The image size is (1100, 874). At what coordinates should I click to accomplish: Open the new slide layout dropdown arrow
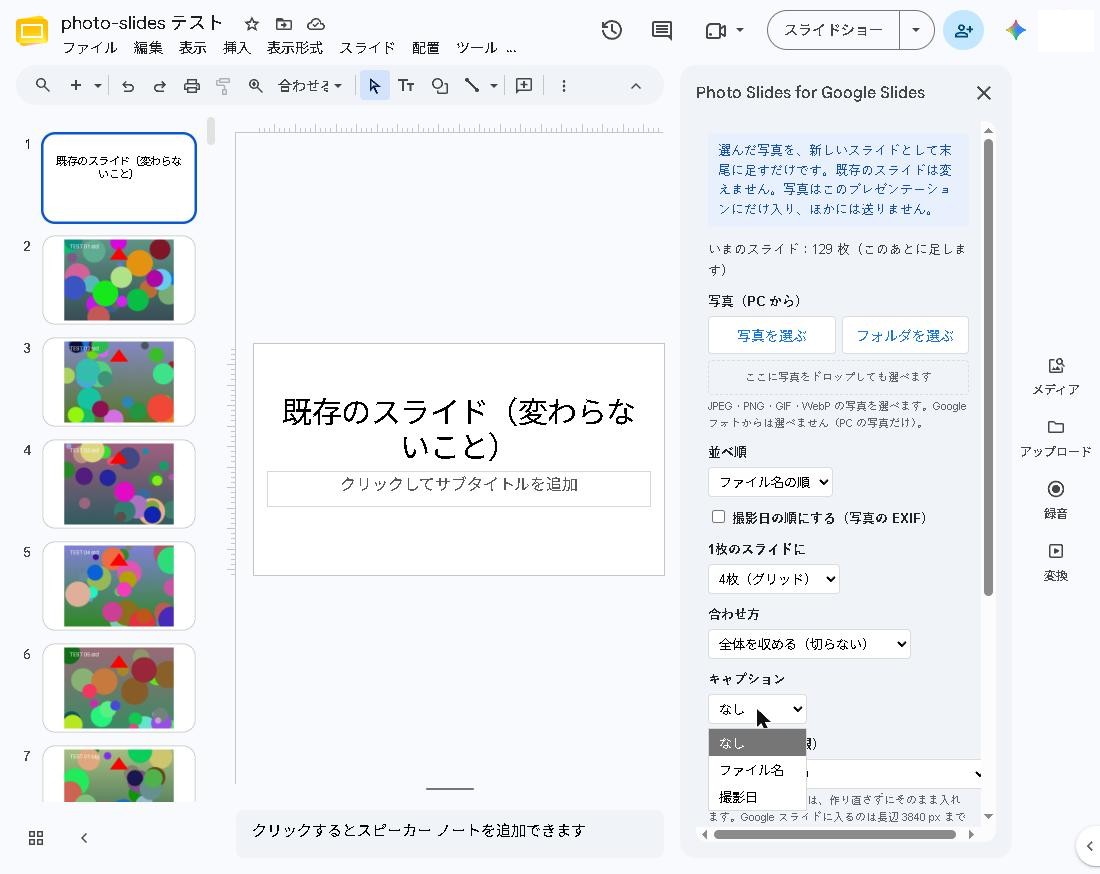click(x=98, y=86)
